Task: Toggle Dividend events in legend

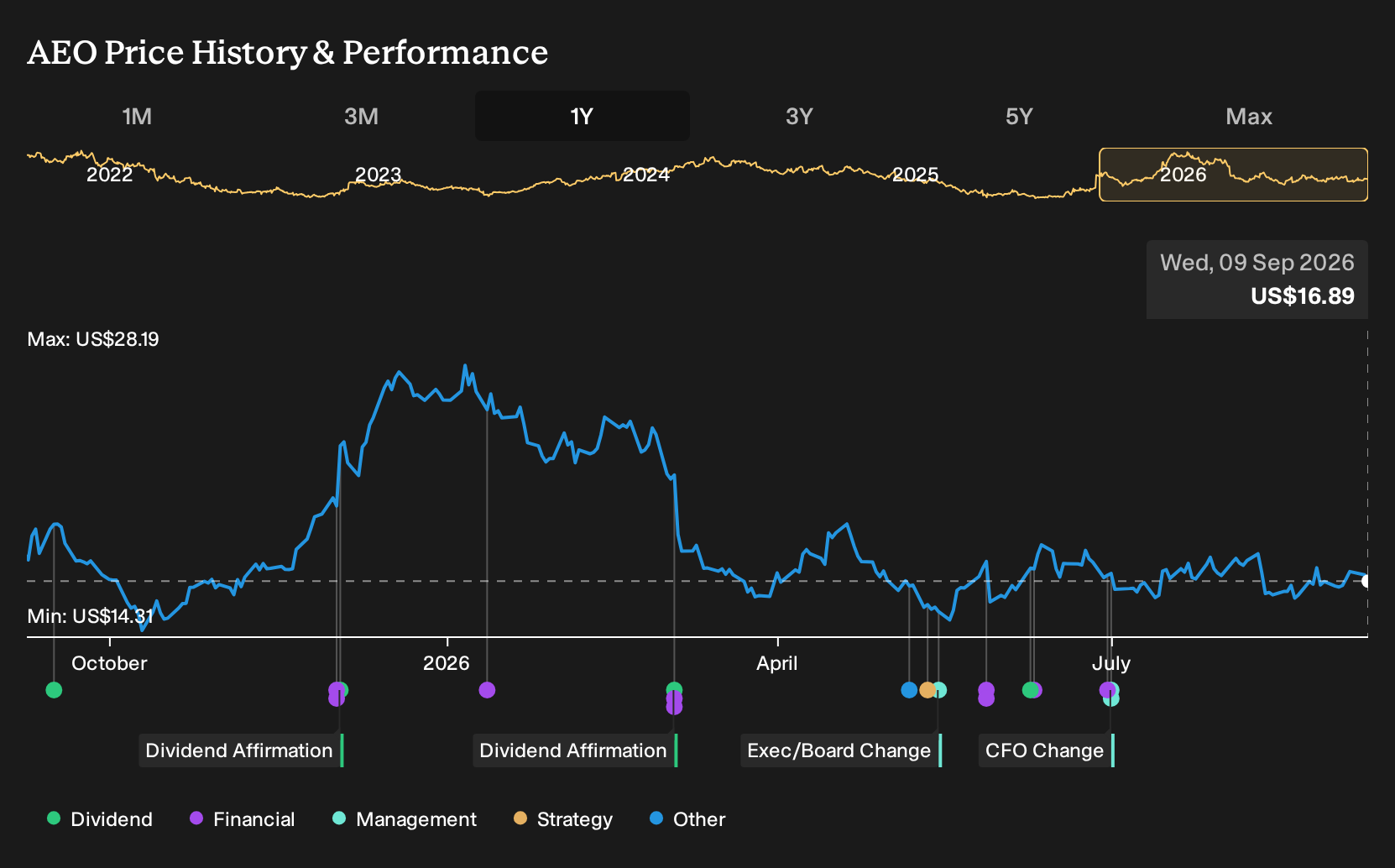Action: (100, 819)
